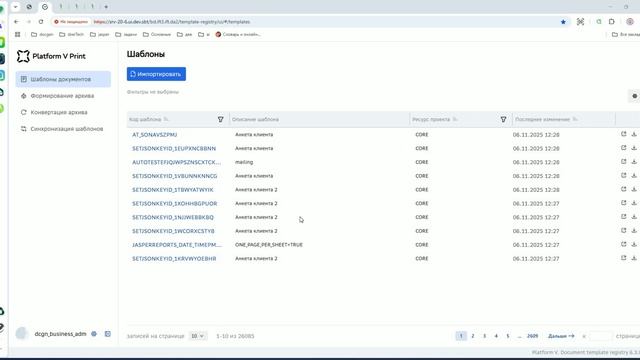Click the open icon in SETJSONKEYID_1XOHHBGPUOR row
Screen dimensions: 640x360
click(623, 203)
